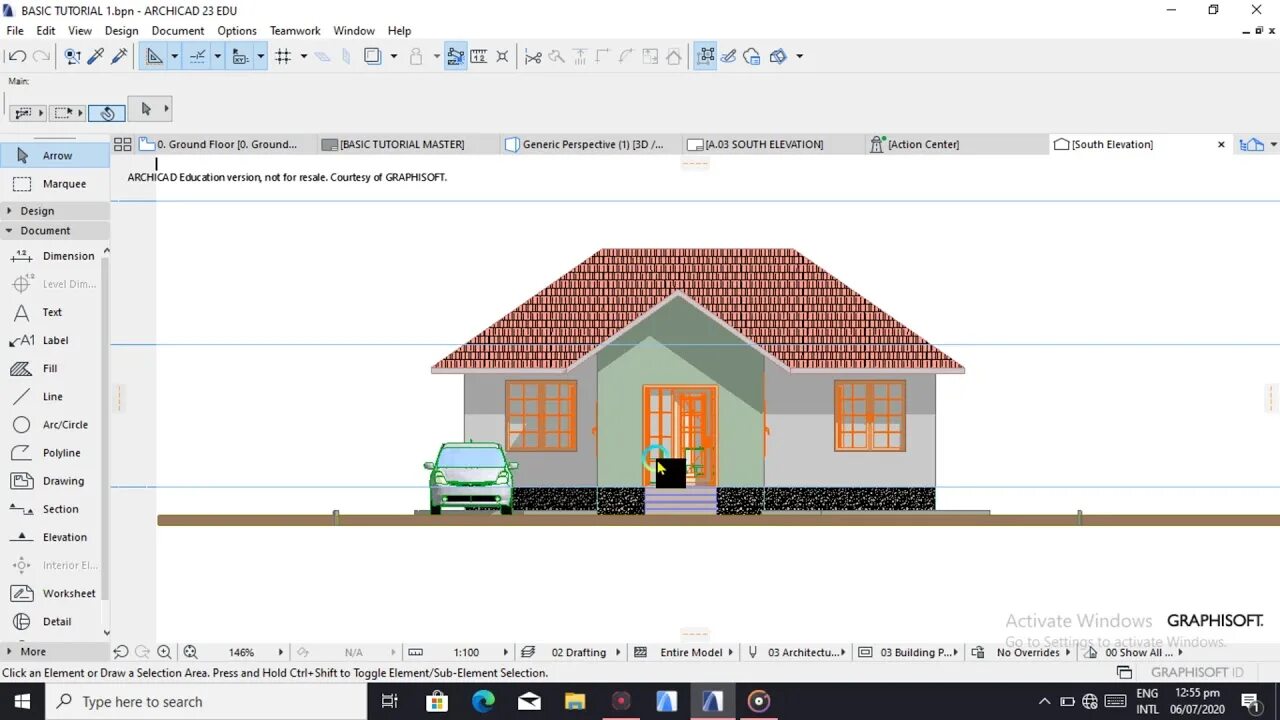1280x720 pixels.
Task: Expand the More toolbox group
Action: [x=55, y=652]
